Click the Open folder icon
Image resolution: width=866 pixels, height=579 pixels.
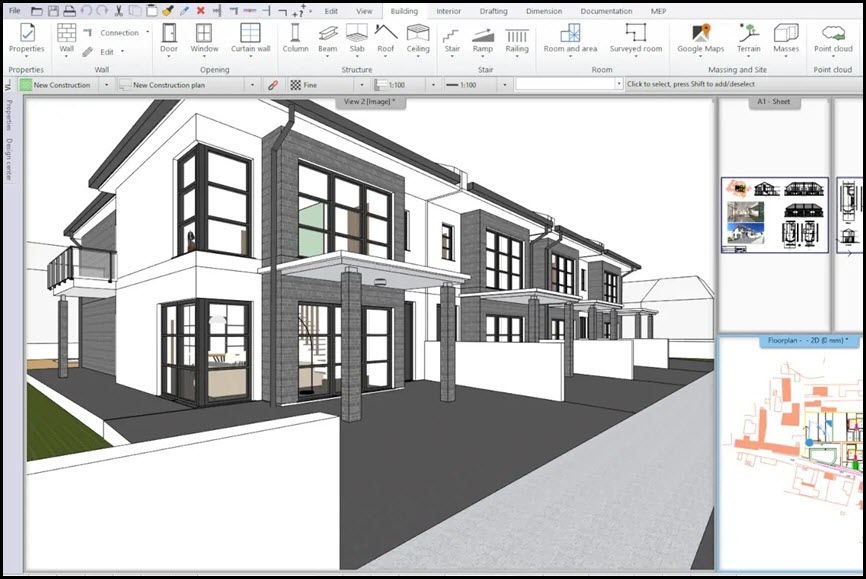pos(37,10)
